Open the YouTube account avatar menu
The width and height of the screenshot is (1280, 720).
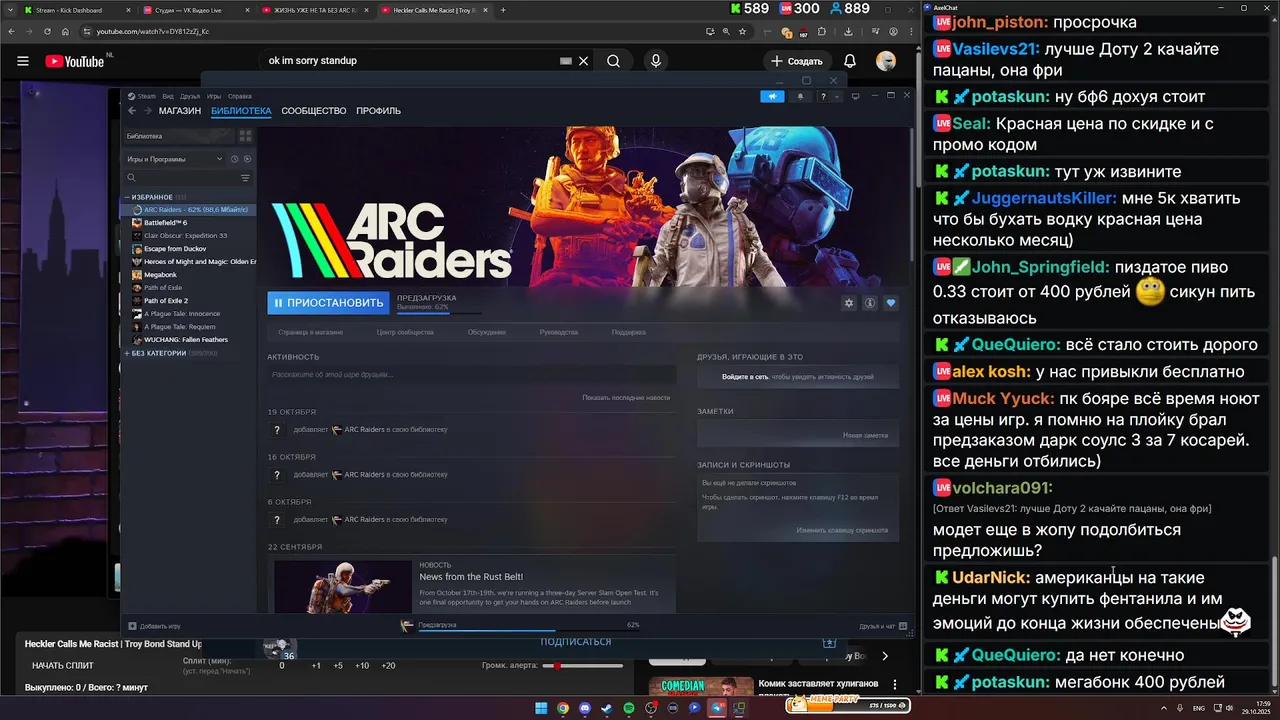click(x=886, y=61)
